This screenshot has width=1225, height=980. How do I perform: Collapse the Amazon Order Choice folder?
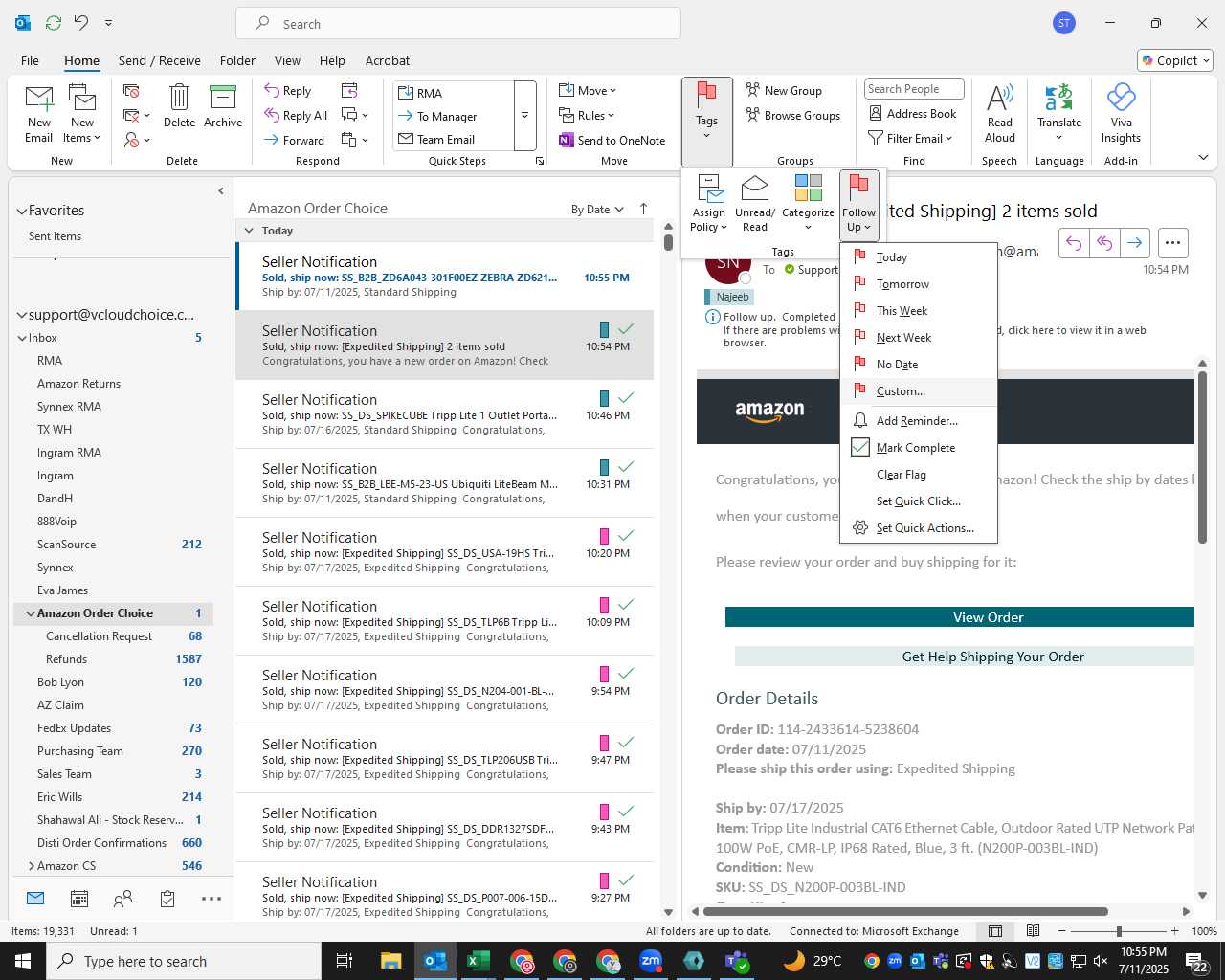(x=31, y=613)
